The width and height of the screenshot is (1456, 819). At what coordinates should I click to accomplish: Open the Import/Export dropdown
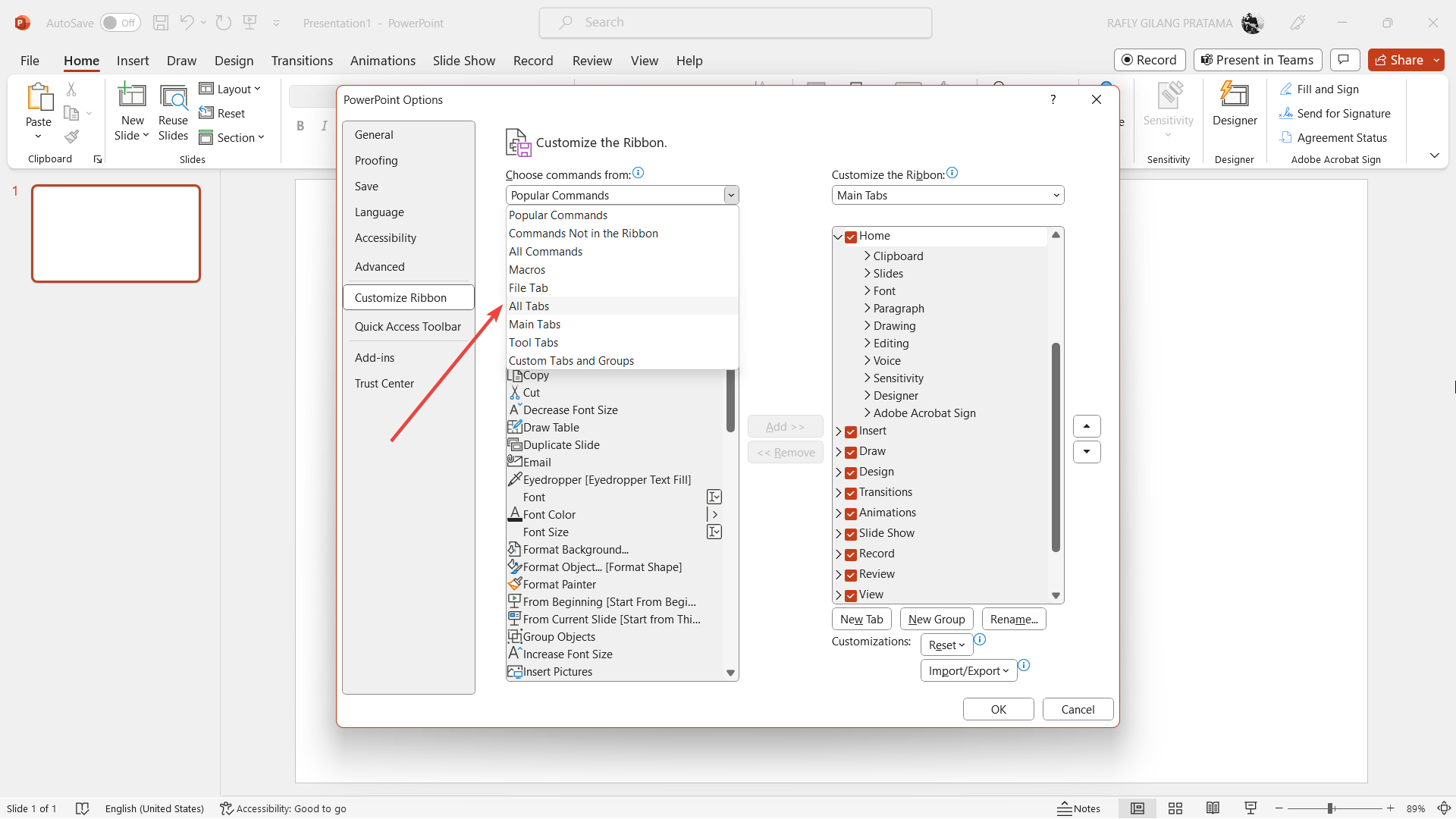[x=968, y=671]
